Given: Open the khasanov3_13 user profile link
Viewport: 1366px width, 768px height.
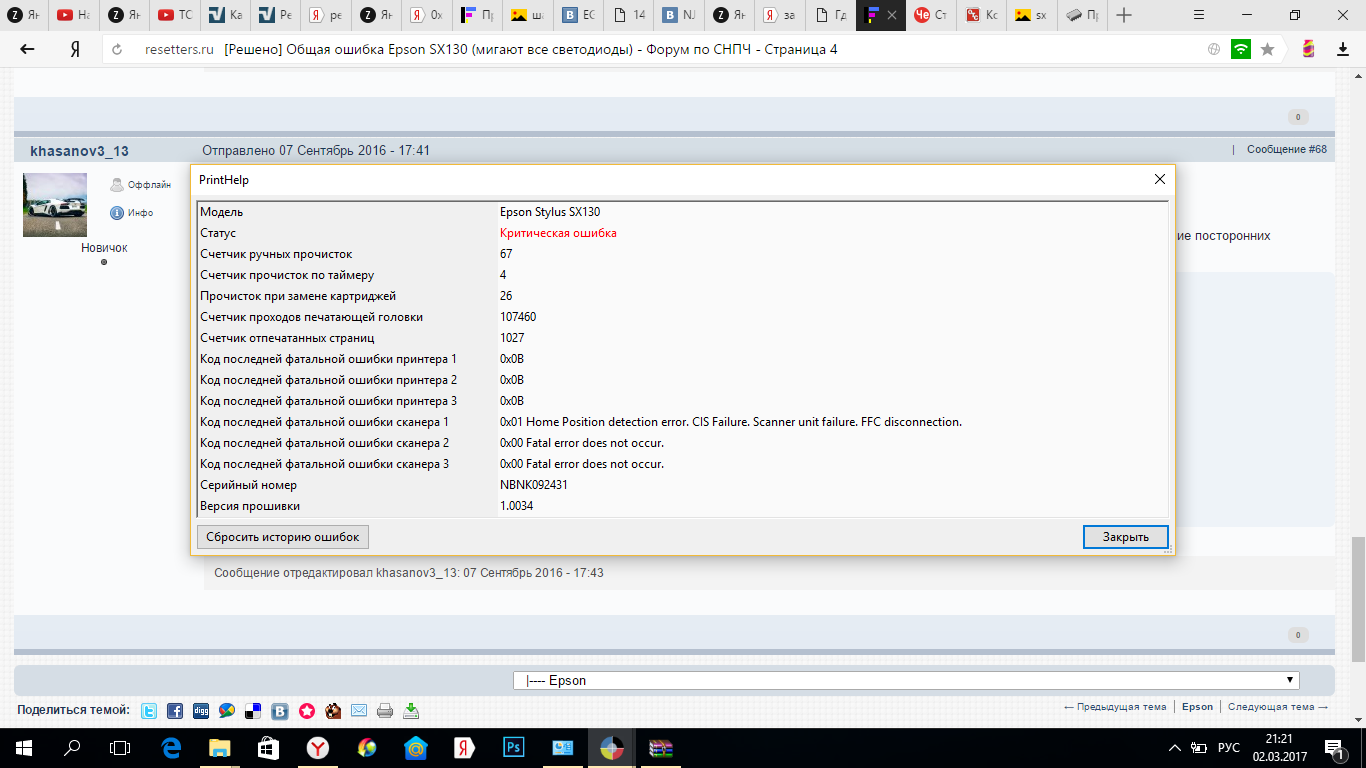Looking at the screenshot, I should pyautogui.click(x=79, y=151).
